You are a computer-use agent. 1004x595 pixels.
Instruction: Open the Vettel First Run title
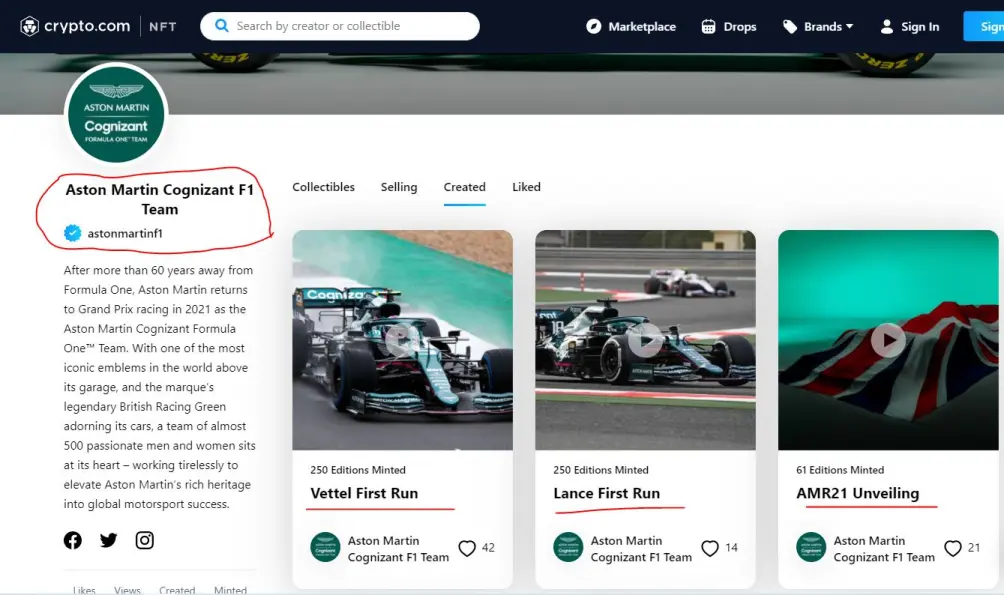coord(364,493)
